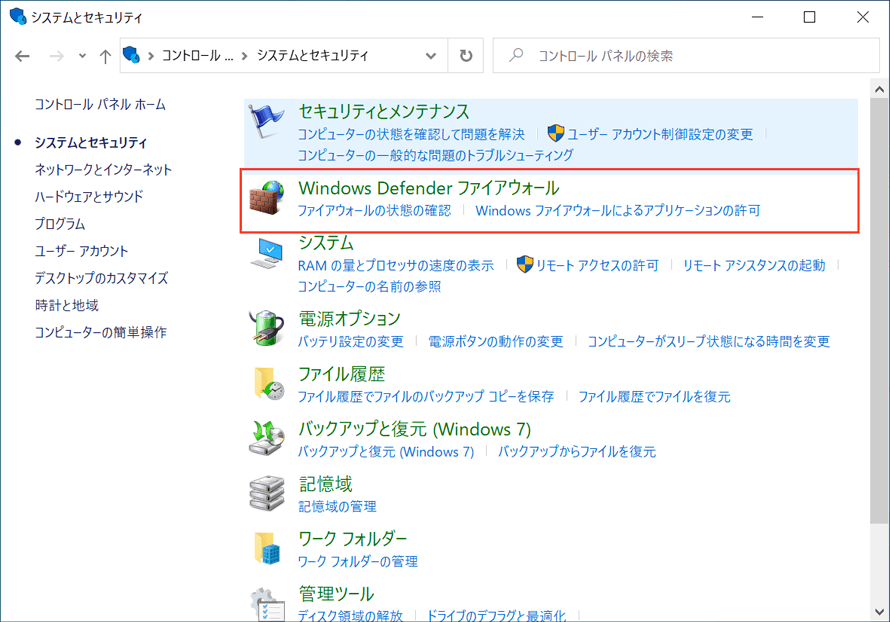Viewport: 890px width, 622px height.
Task: Click the システム computer monitor icon
Action: coord(266,253)
